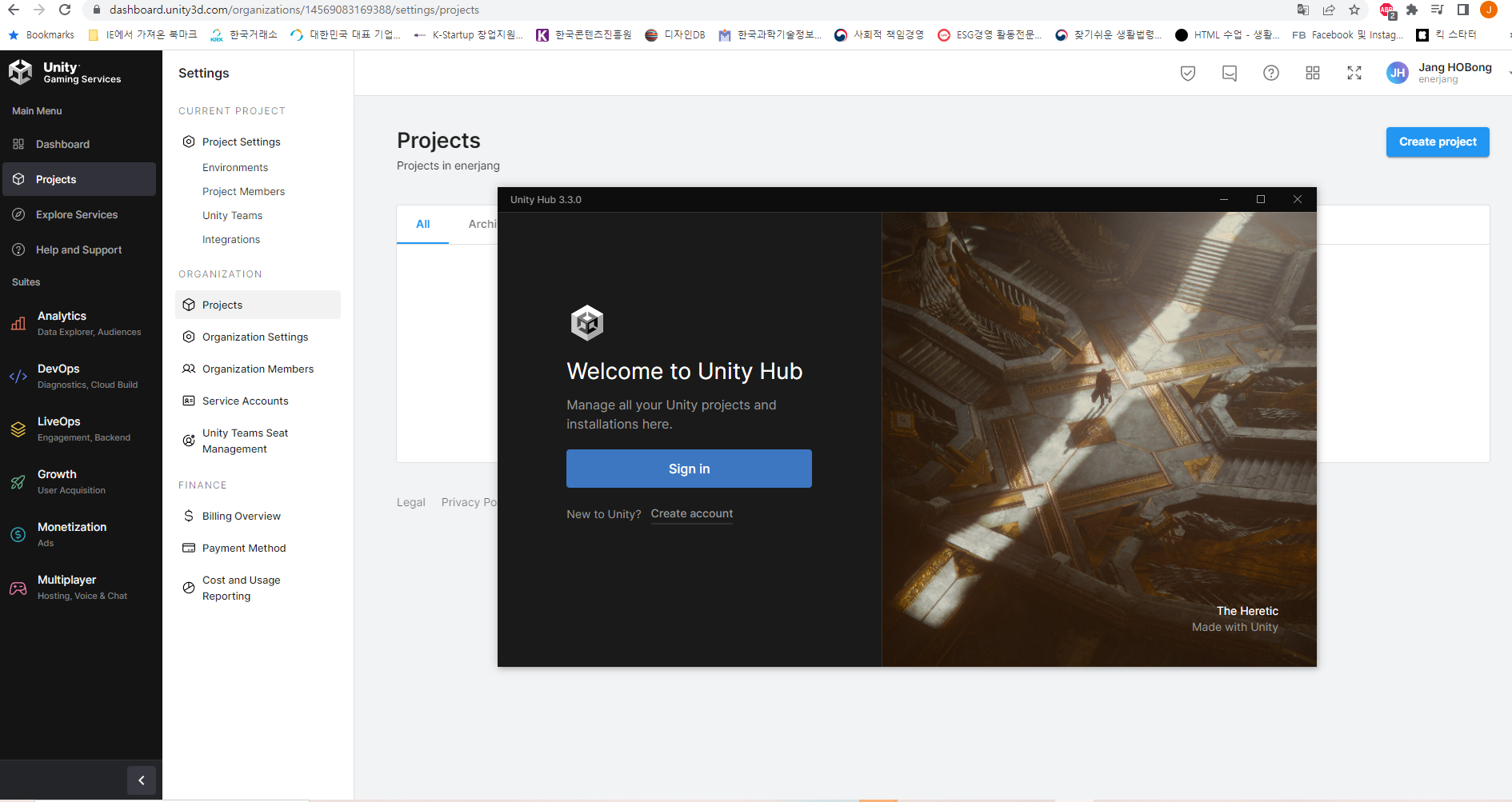Screen dimensions: 1512x802
Task: Open the Bookmarks bar folder
Action: (41, 34)
